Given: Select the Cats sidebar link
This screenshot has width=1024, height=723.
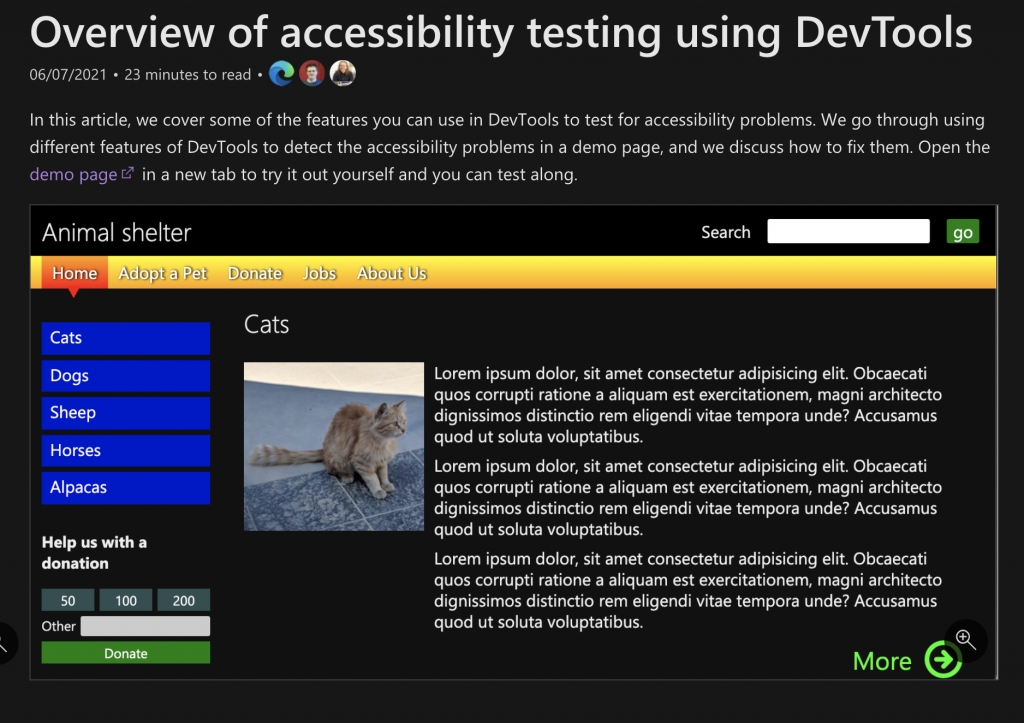Looking at the screenshot, I should (x=126, y=338).
